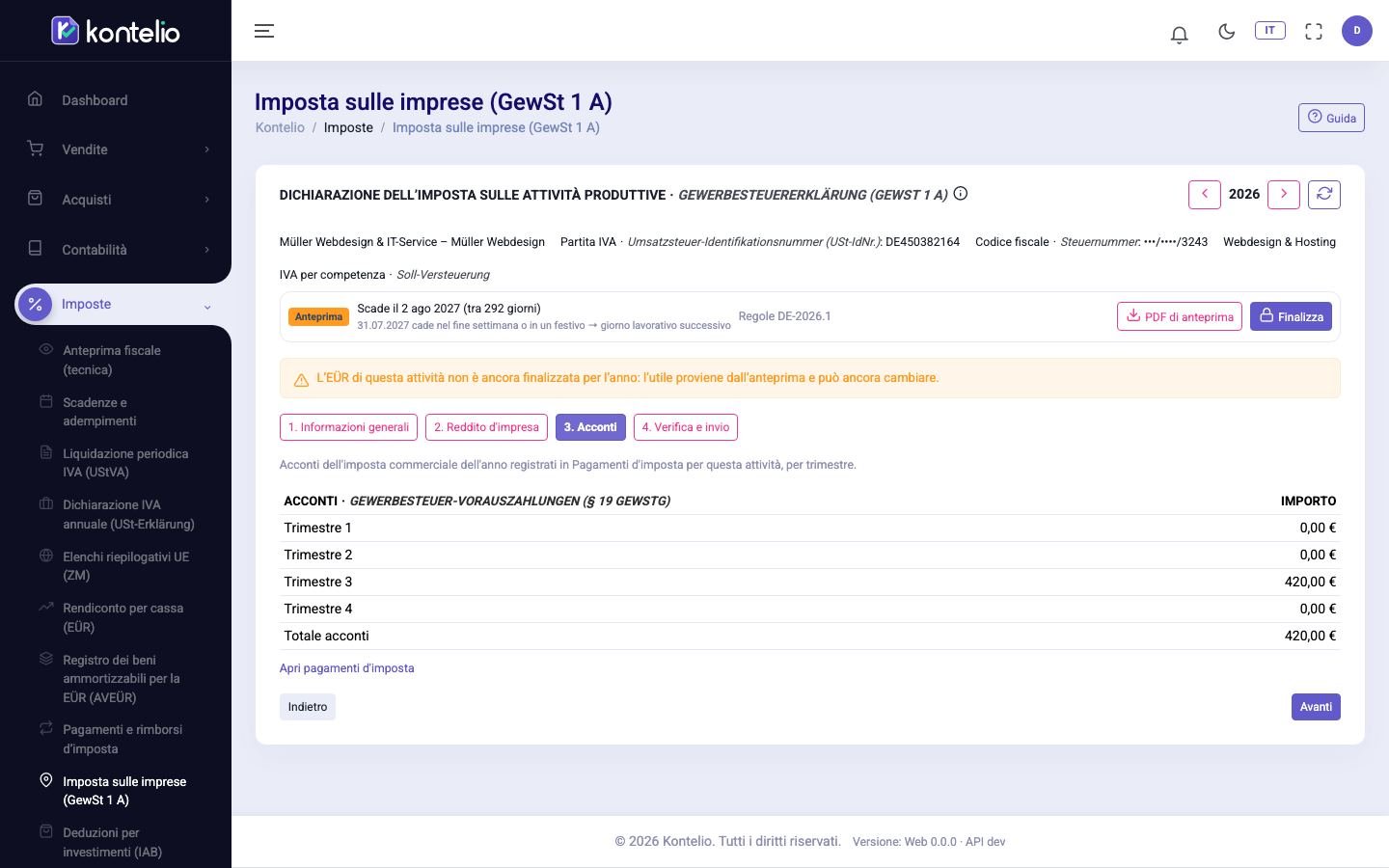Open the IT language selector
This screenshot has width=1389, height=868.
click(1269, 30)
